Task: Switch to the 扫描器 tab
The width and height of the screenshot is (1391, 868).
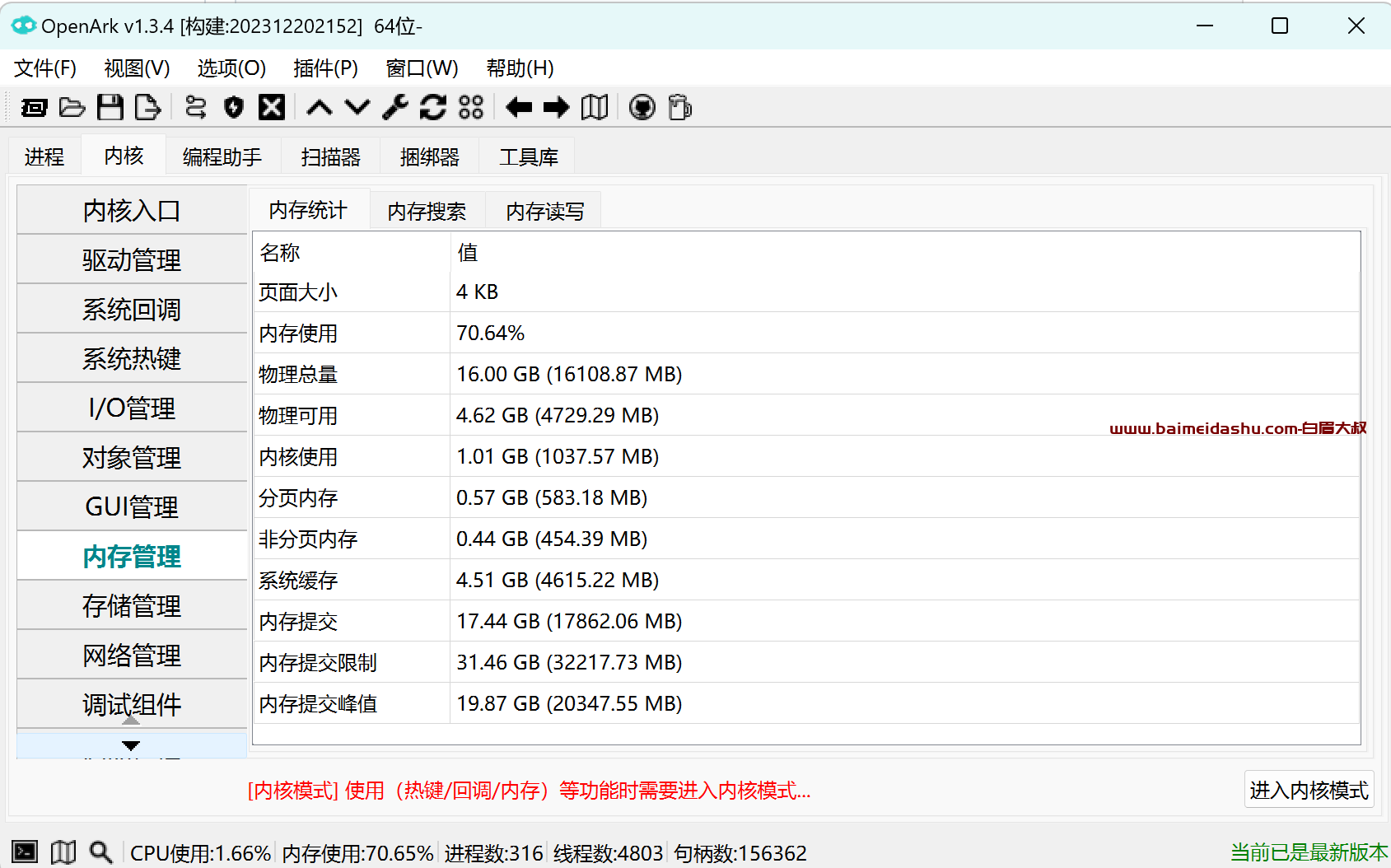Action: 330,156
